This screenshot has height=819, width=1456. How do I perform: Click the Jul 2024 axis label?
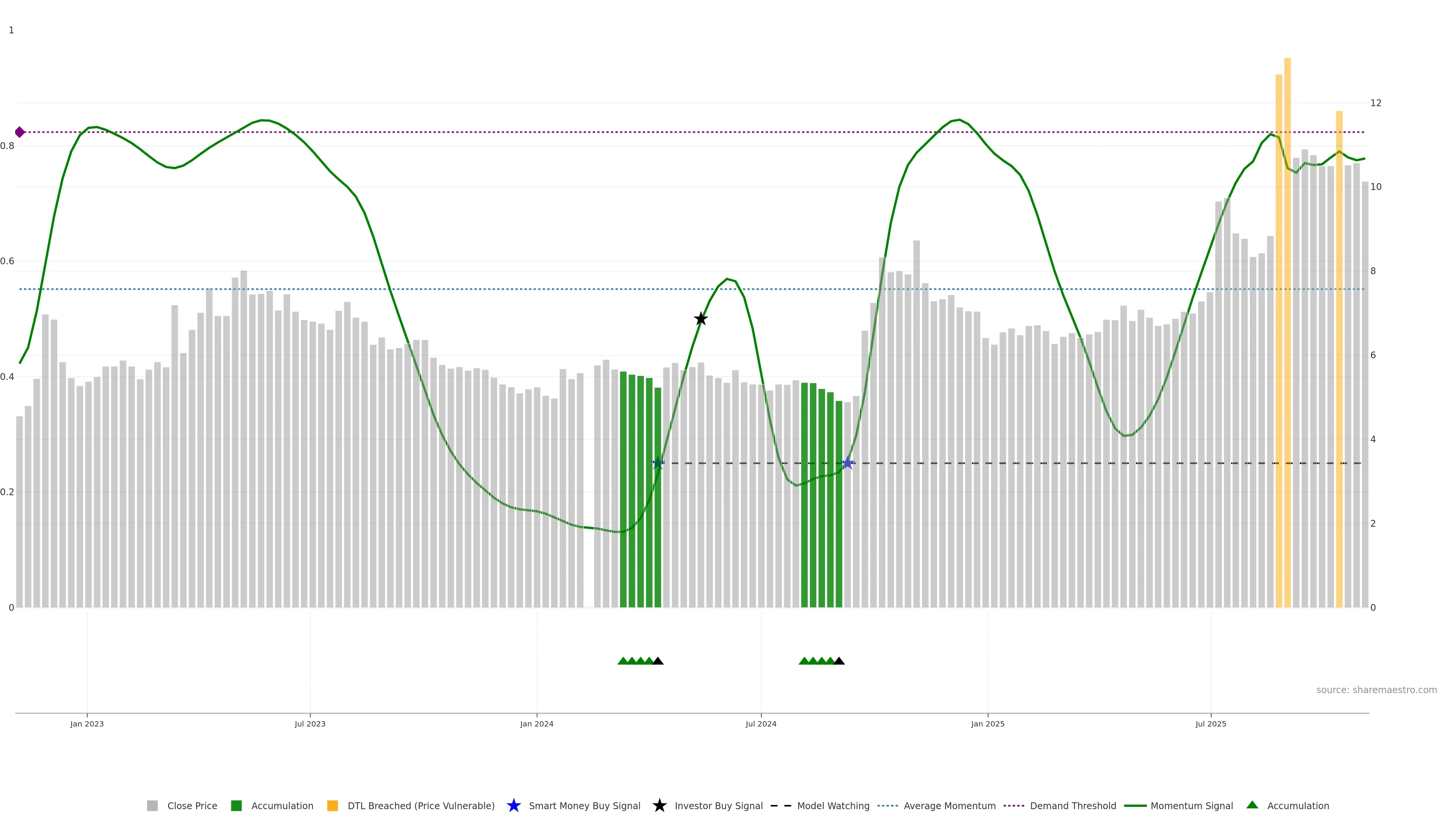tap(761, 724)
